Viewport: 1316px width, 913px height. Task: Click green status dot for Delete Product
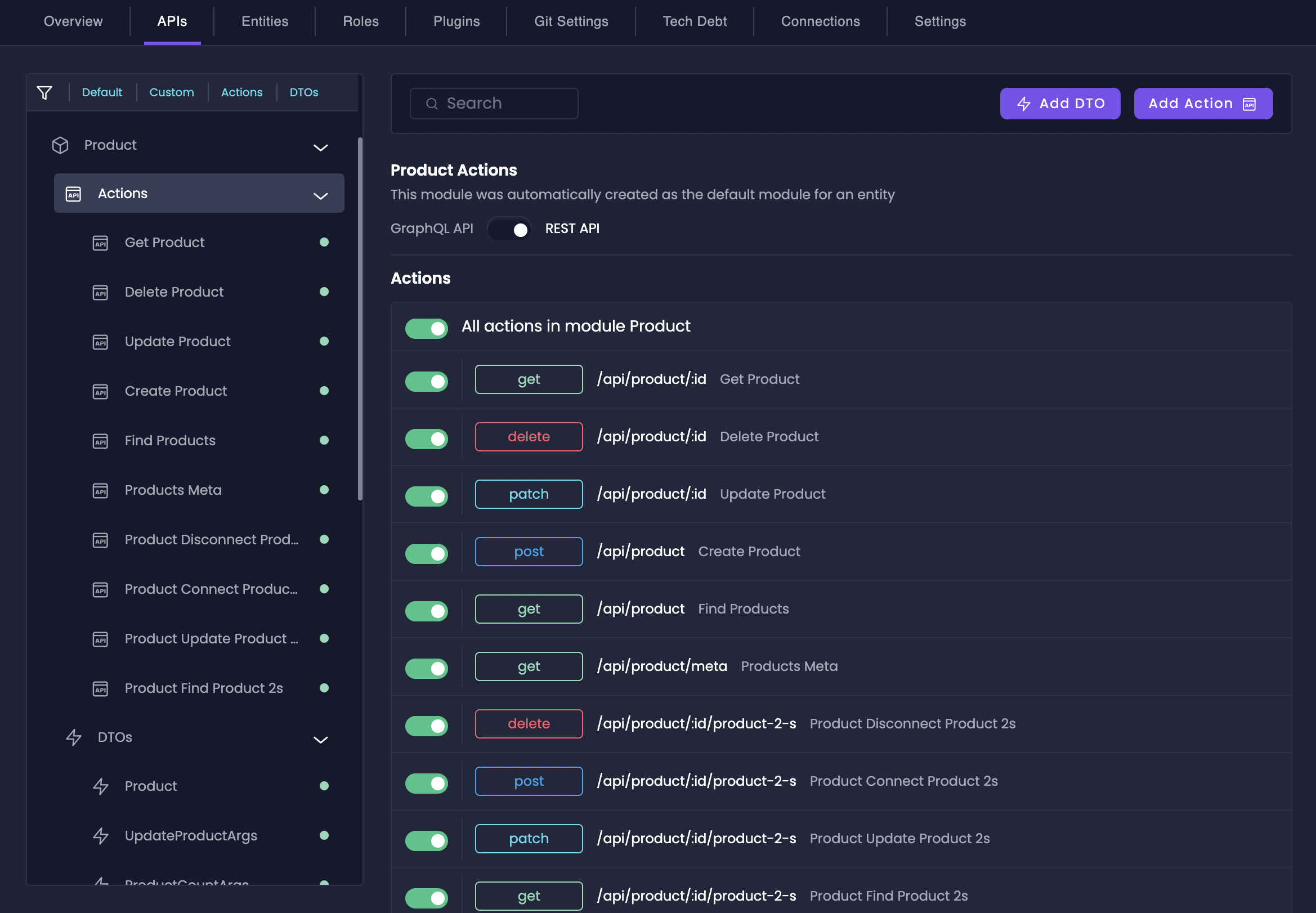pyautogui.click(x=324, y=292)
